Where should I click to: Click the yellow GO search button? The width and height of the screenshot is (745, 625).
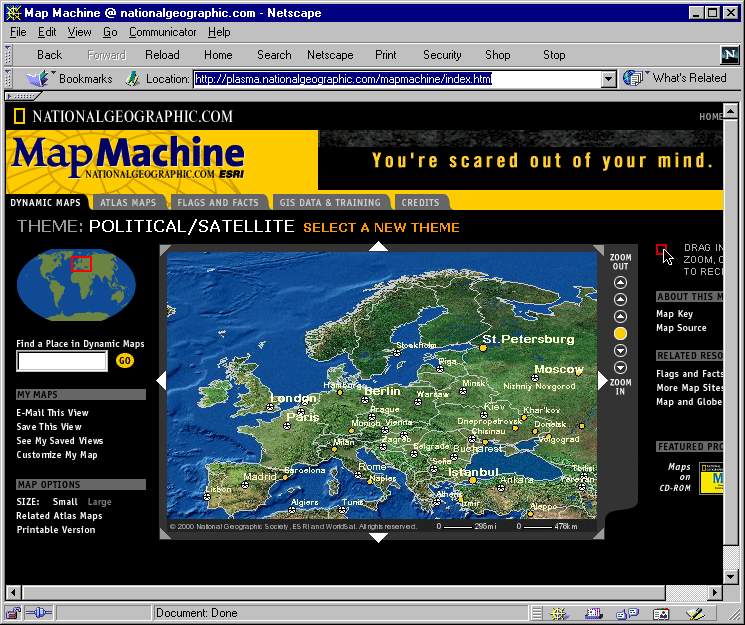(x=124, y=361)
